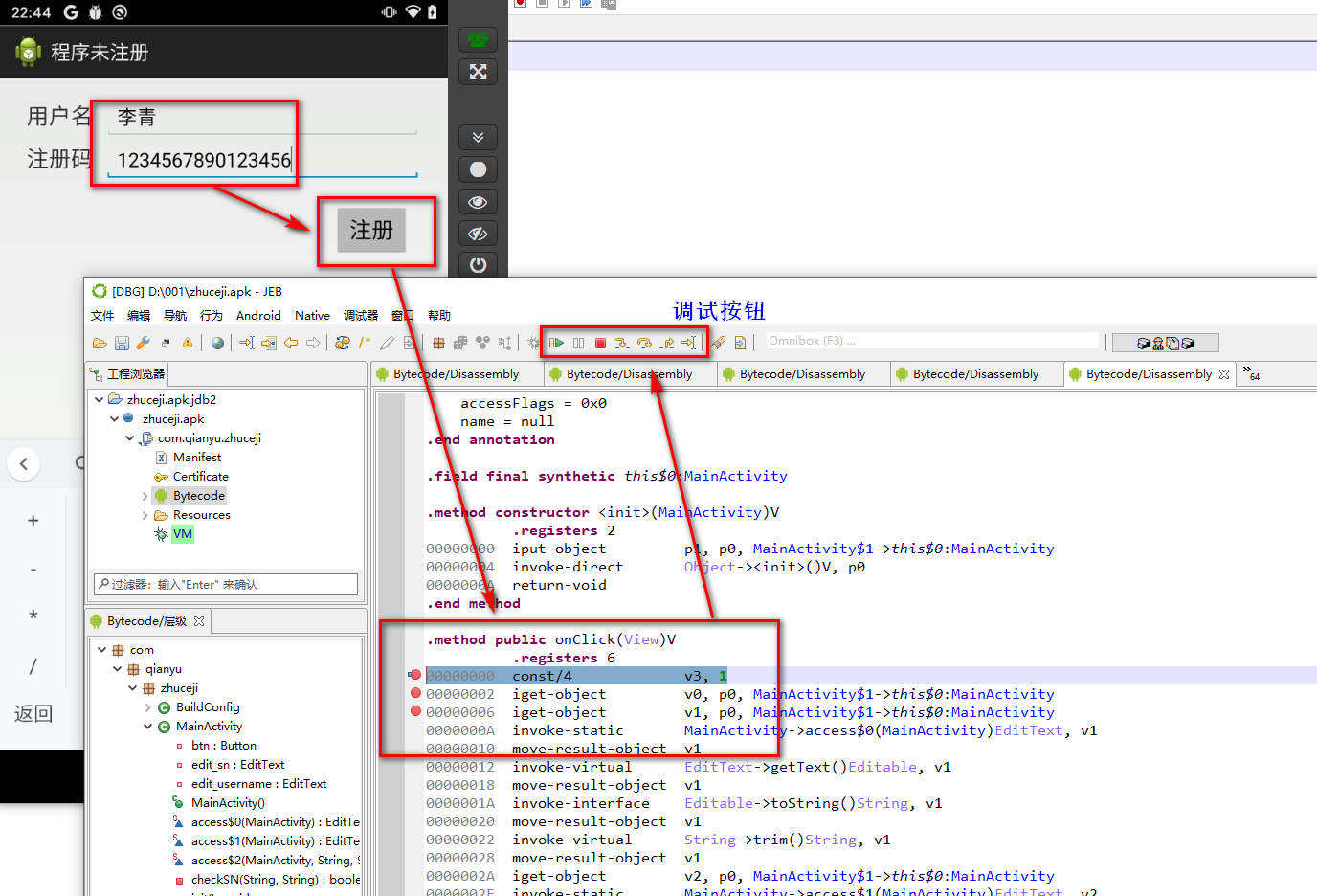This screenshot has height=896, width=1317.
Task: Click the 返回 button on the left panel
Action: pos(33,713)
